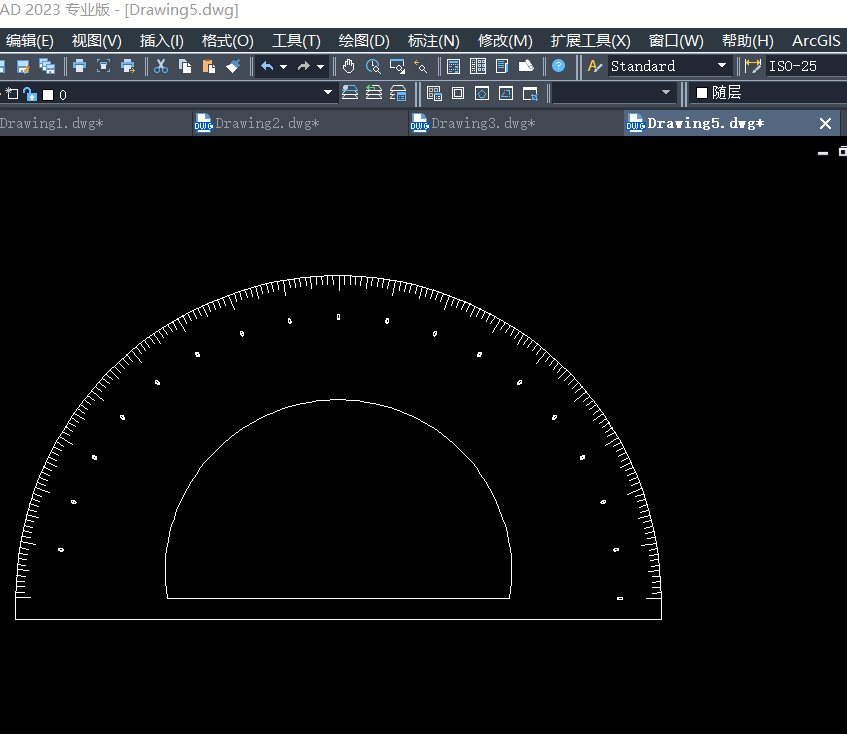Screen dimensions: 847x734
Task: Click the Paste clipboard icon
Action: click(209, 66)
